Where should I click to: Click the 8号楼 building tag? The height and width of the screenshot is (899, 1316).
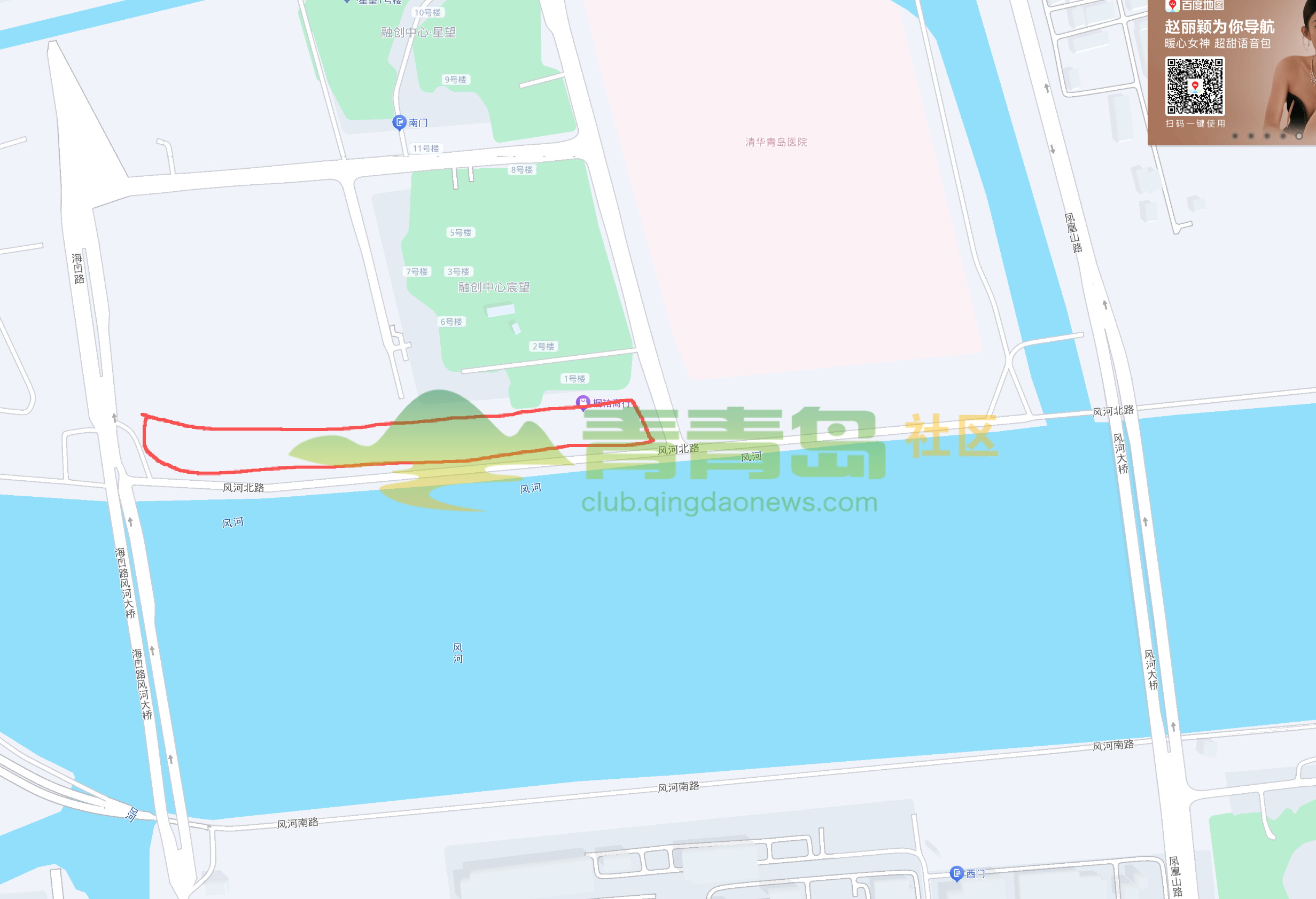(x=521, y=170)
